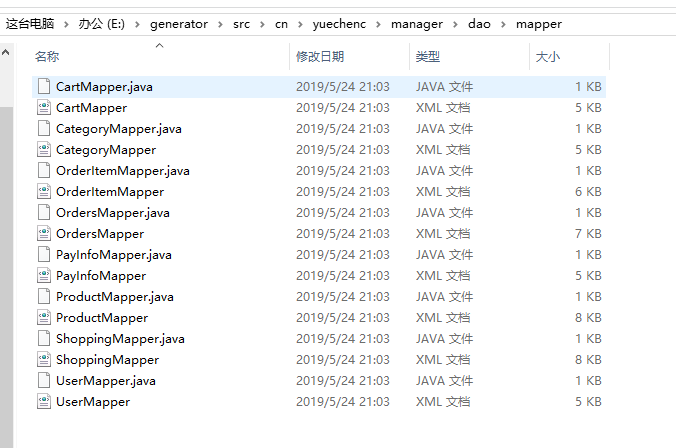
Task: Select the UserMapper XML file name
Action: tap(93, 402)
